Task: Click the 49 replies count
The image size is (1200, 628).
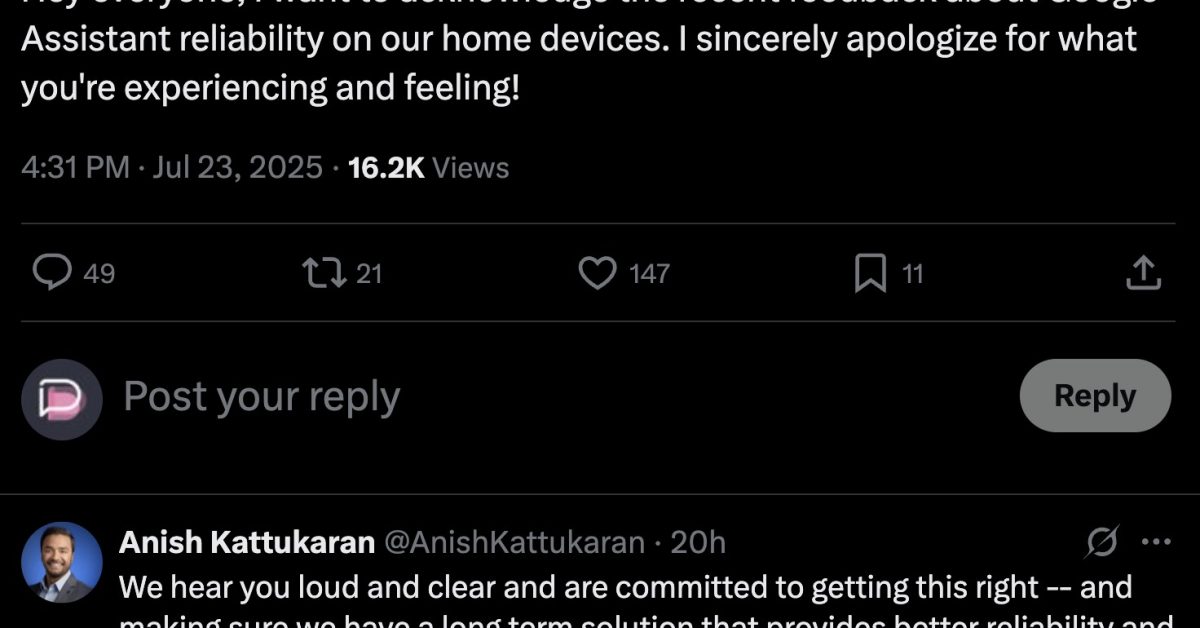Action: pos(99,273)
